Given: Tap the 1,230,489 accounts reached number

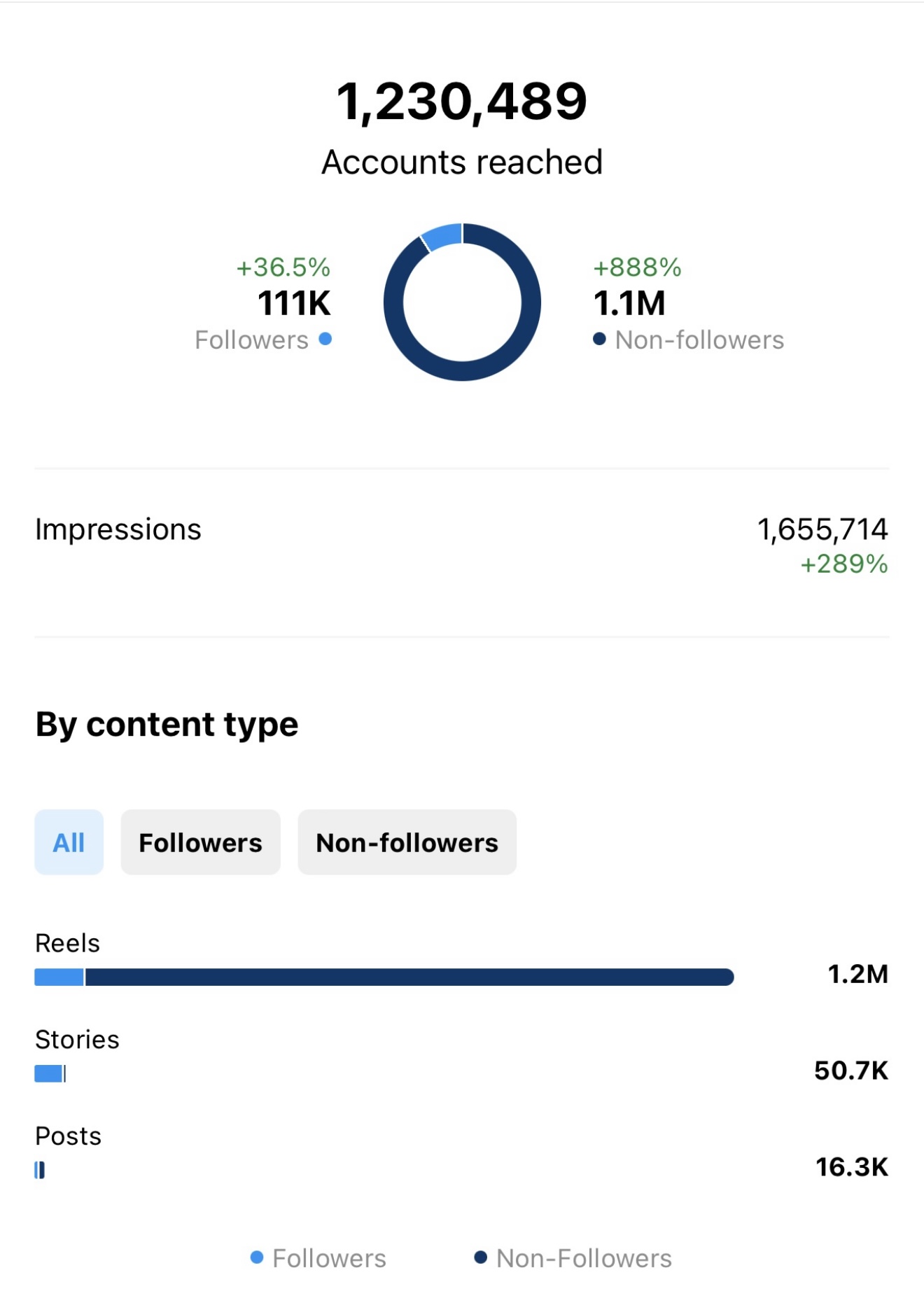Looking at the screenshot, I should tap(462, 102).
